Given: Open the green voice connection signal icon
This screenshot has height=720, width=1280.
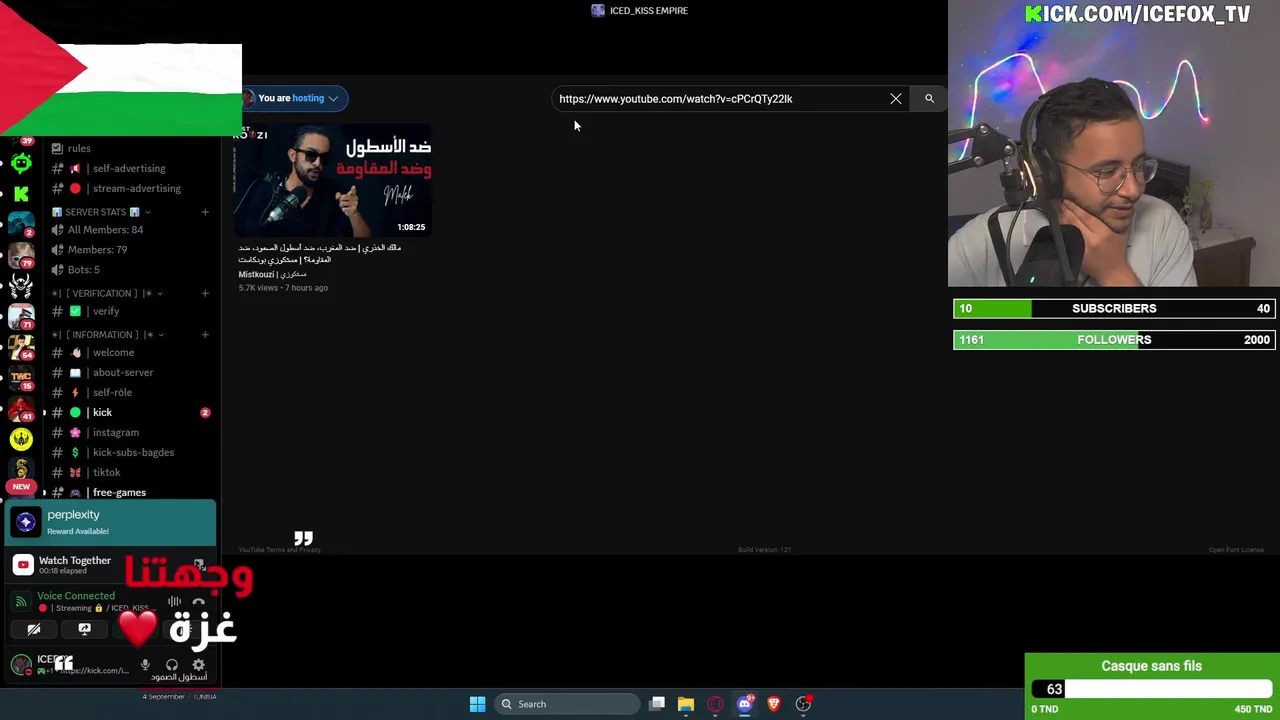Looking at the screenshot, I should tap(21, 601).
